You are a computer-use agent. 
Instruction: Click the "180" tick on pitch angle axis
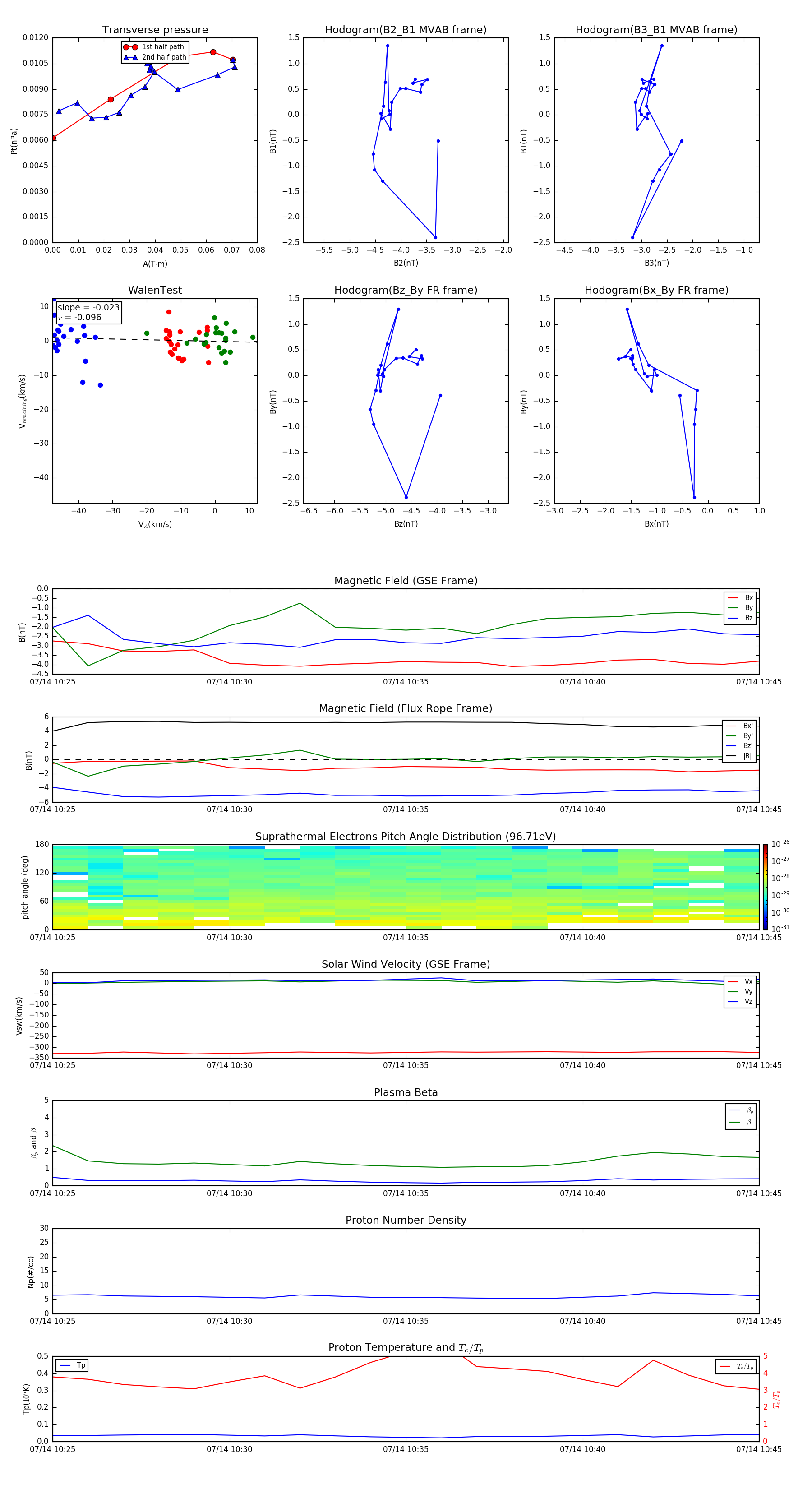pos(42,845)
